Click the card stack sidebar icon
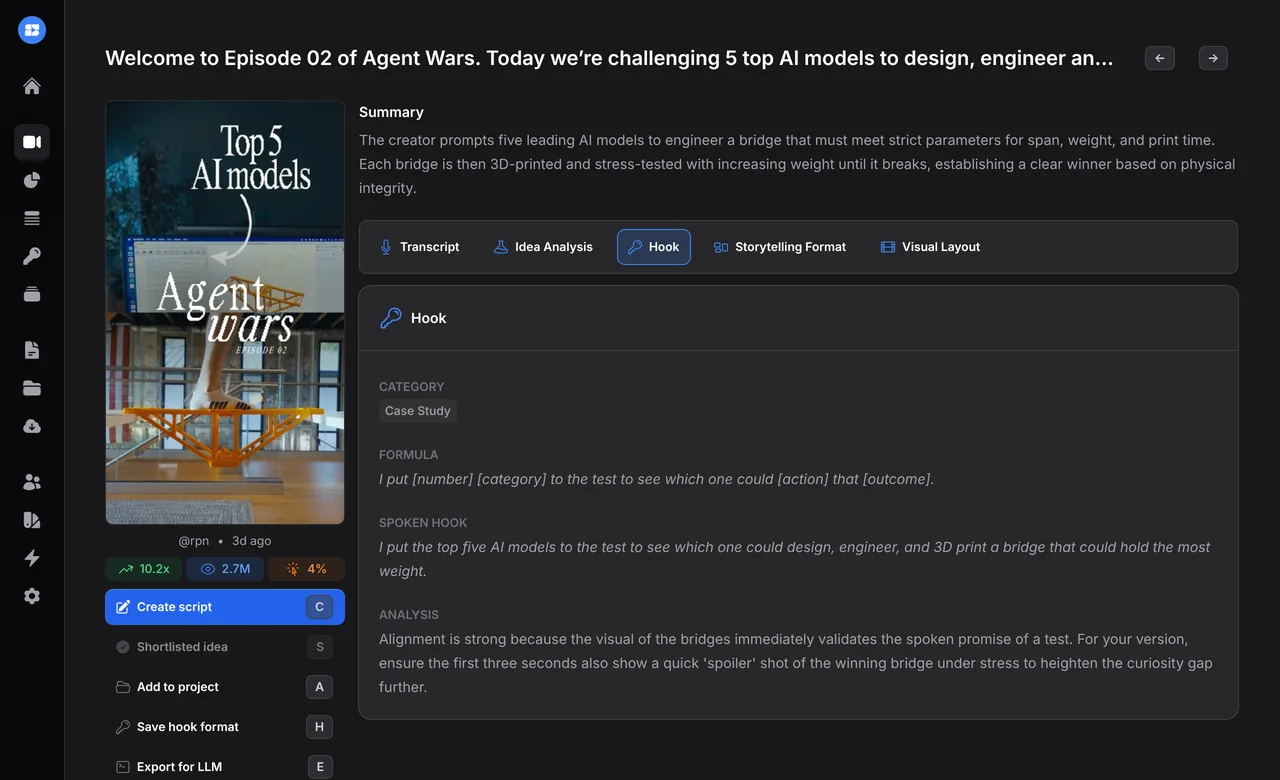The height and width of the screenshot is (780, 1280). (x=32, y=294)
